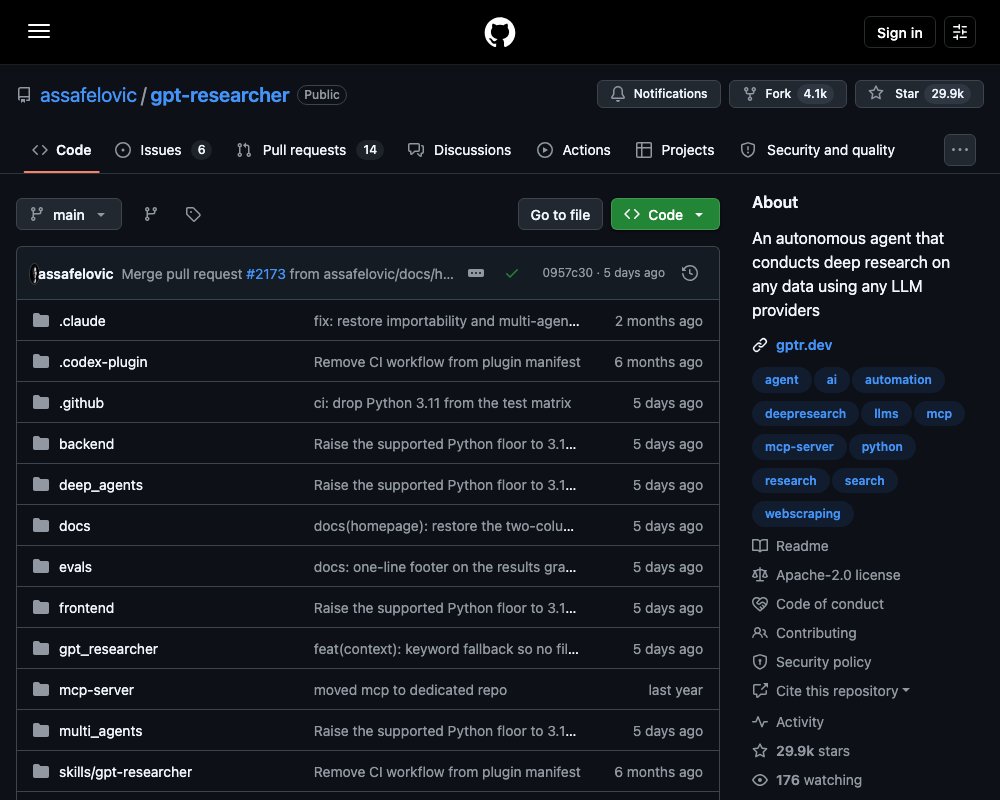The height and width of the screenshot is (800, 1000).
Task: Select the mcp-server topic tag
Action: 799,447
